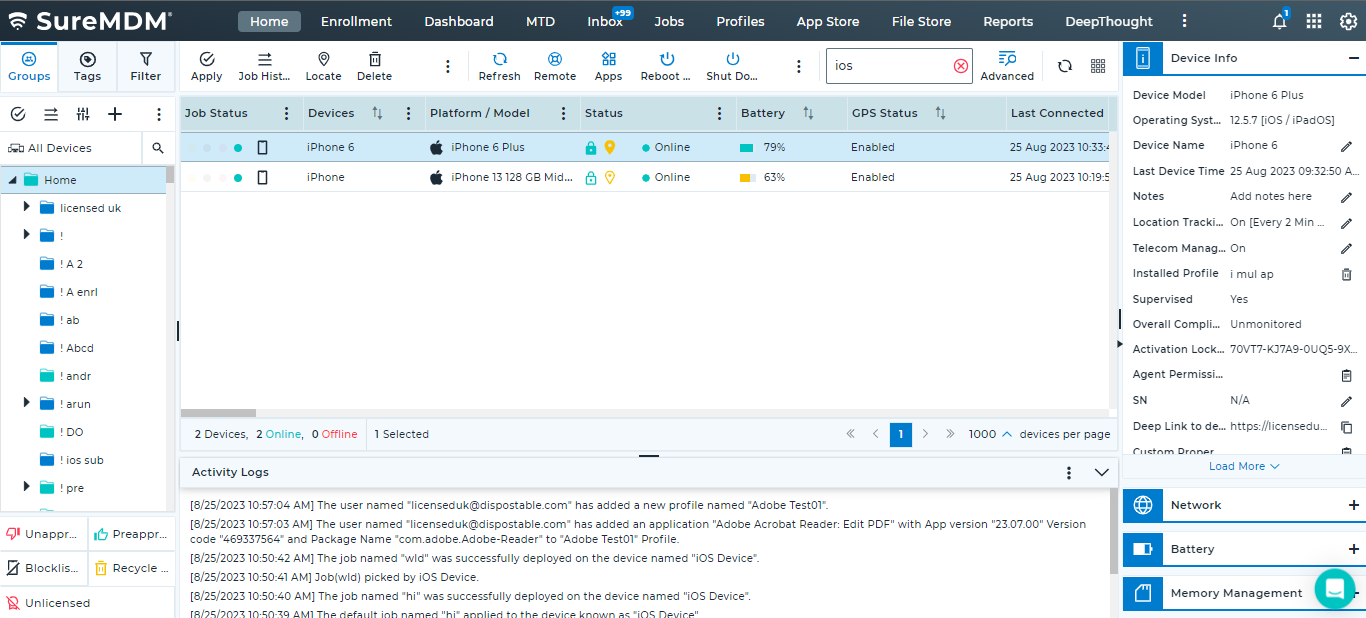This screenshot has height=618, width=1366.
Task: Open the Reports page
Action: pos(1008,21)
